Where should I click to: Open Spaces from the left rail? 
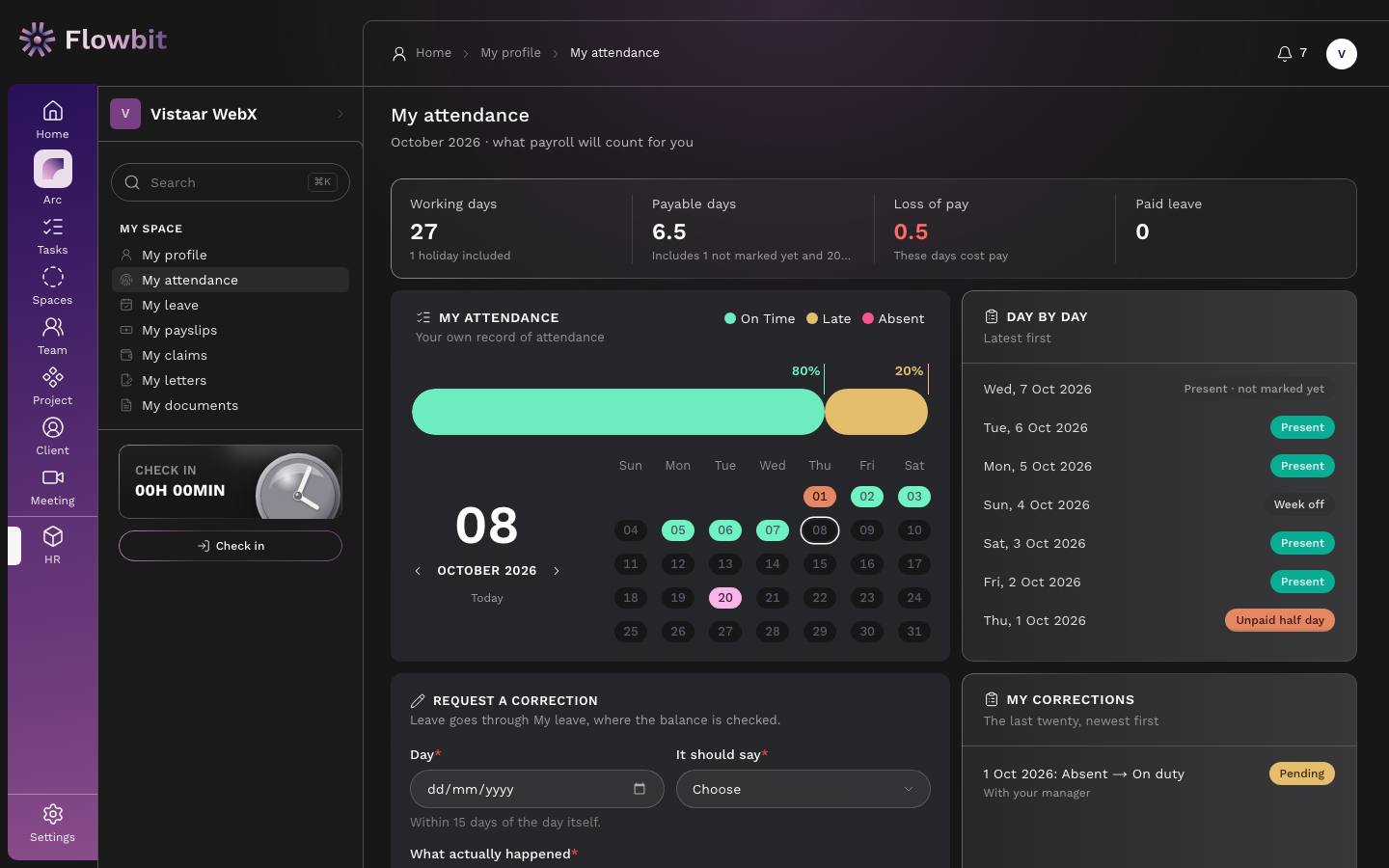(x=52, y=286)
